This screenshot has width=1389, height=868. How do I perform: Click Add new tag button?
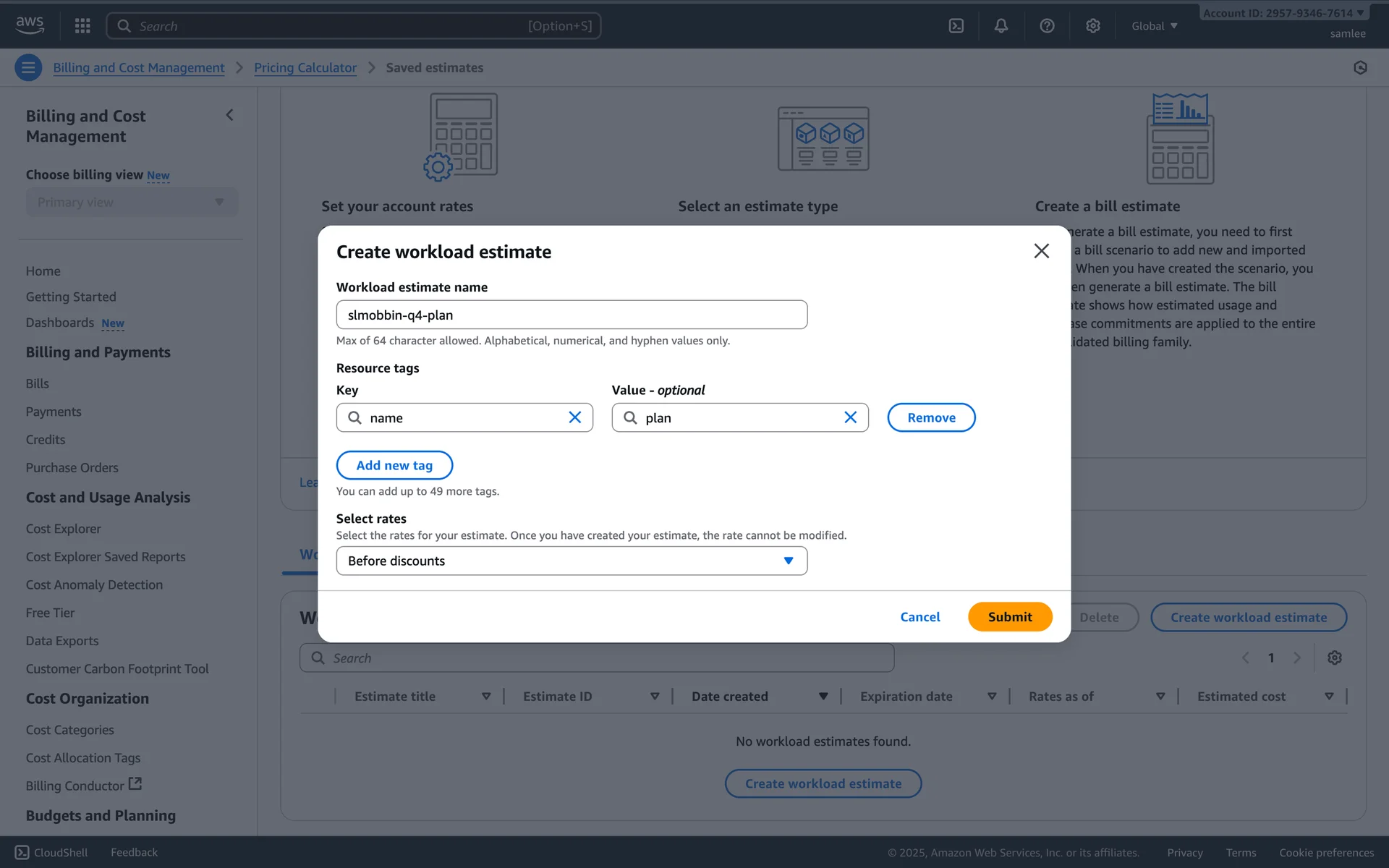[394, 465]
